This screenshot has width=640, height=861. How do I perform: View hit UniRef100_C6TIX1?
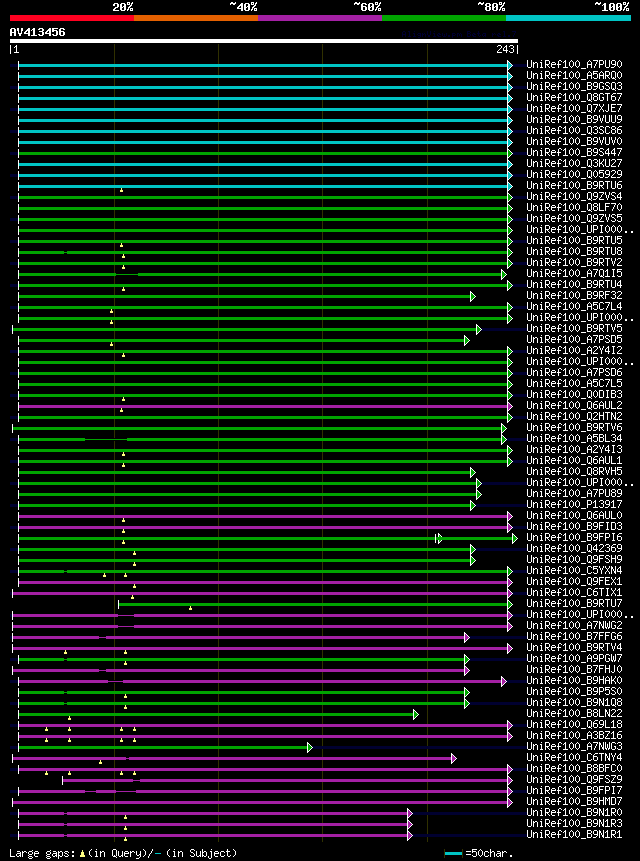pos(574,592)
